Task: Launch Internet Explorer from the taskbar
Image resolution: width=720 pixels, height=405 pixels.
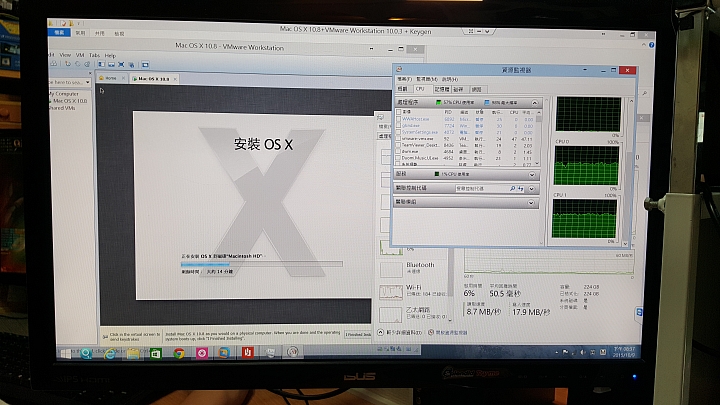Action: [x=110, y=354]
